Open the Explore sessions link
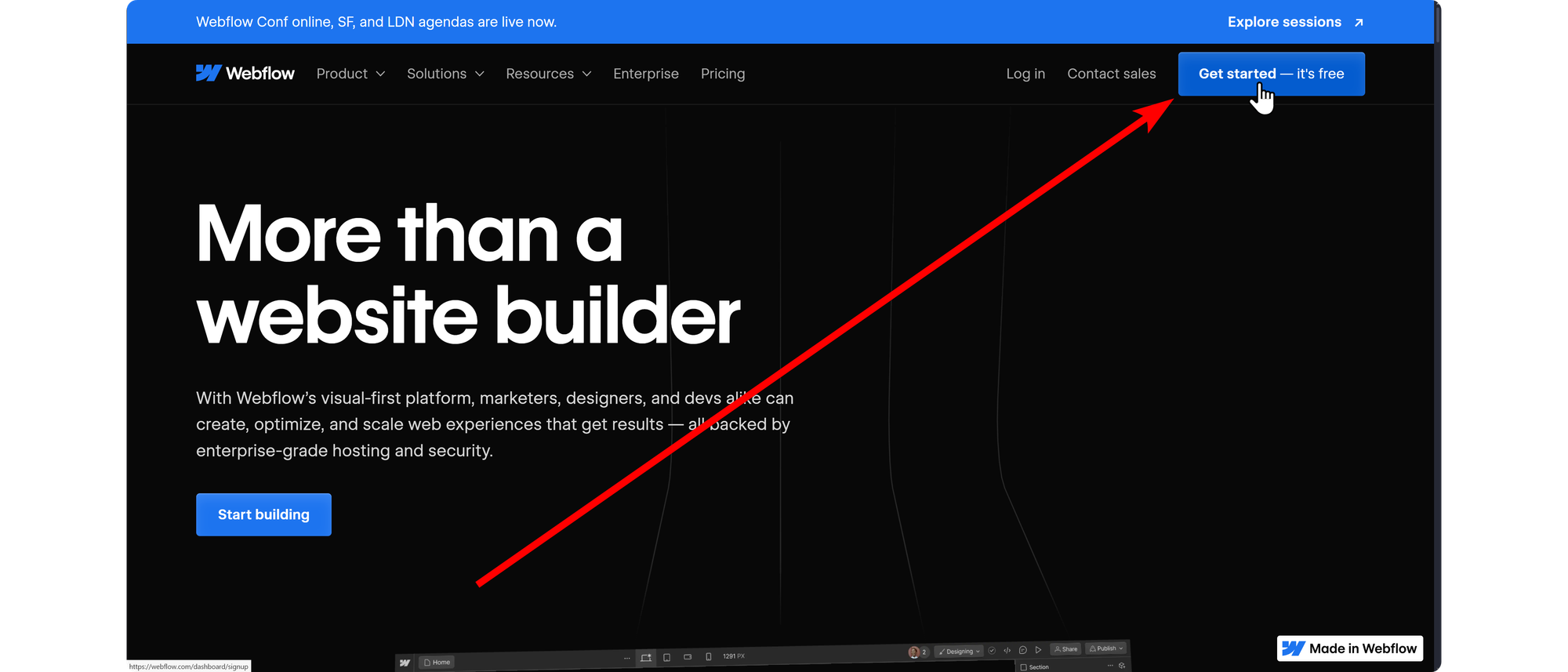 point(1295,22)
